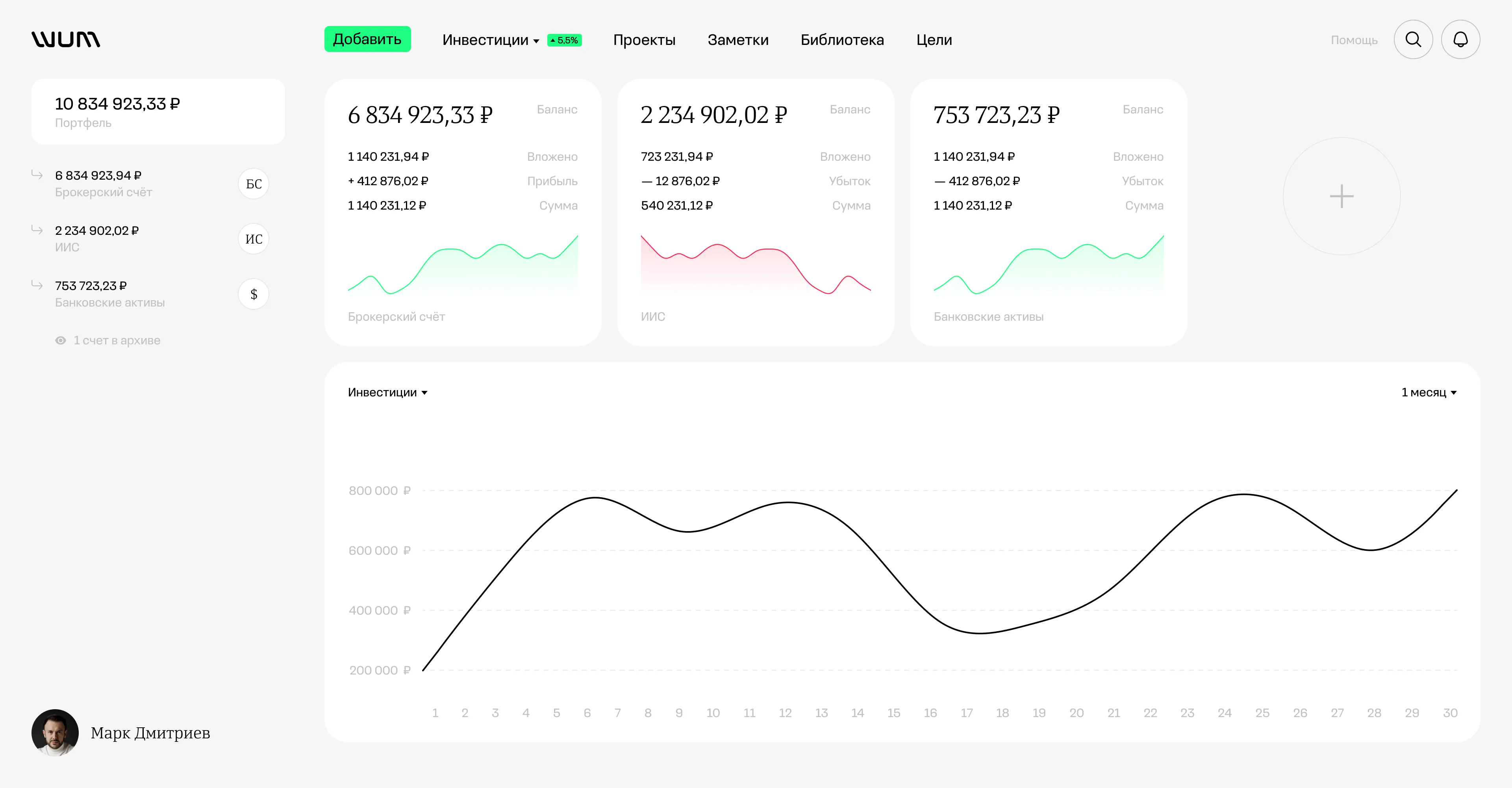Open Марк Дмитриев profile name
The height and width of the screenshot is (788, 1512).
point(150,733)
